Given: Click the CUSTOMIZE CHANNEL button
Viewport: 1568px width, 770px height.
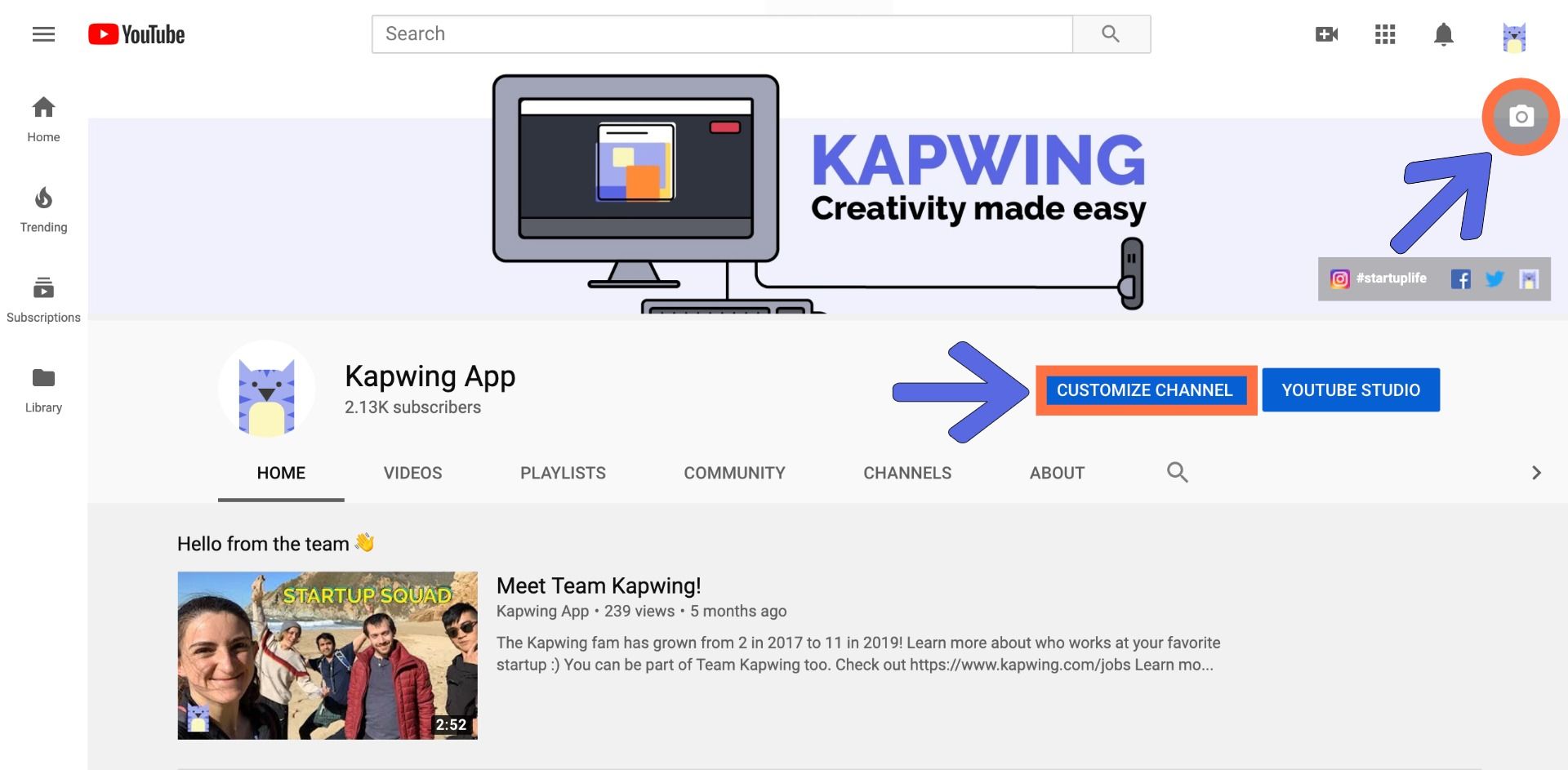Looking at the screenshot, I should 1144,389.
